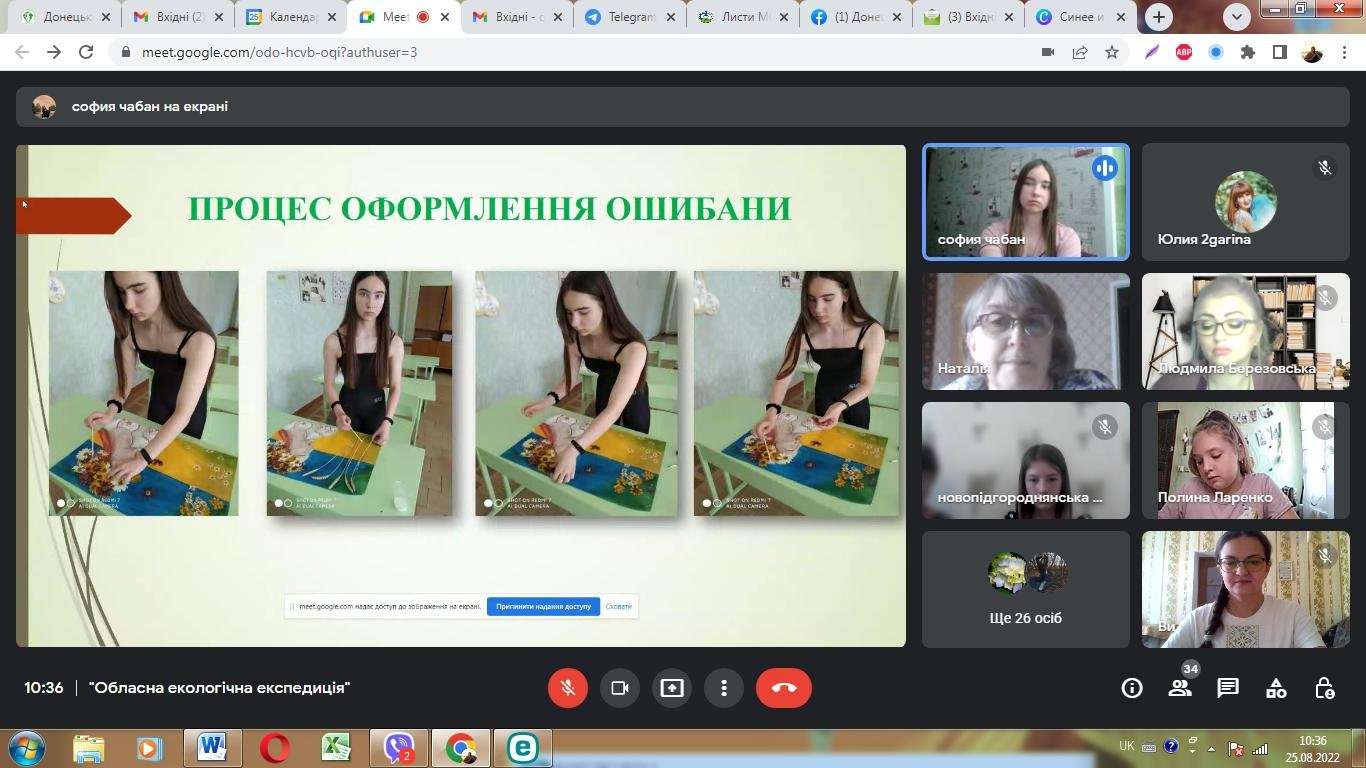Select Полина Ларенко video tile
This screenshot has height=768, width=1366.
pyautogui.click(x=1245, y=460)
